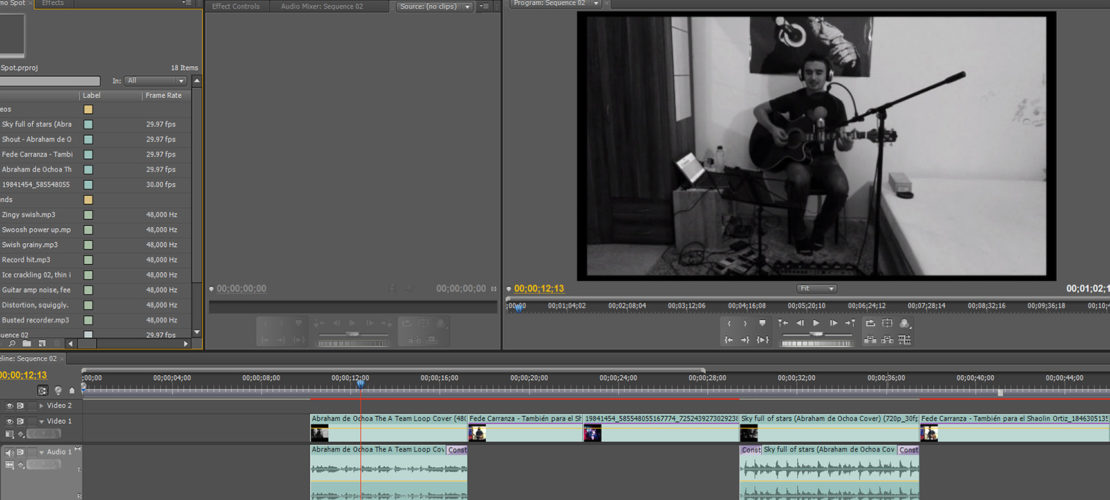Enable Snap in the timeline panel
This screenshot has height=500, width=1110.
(43, 390)
